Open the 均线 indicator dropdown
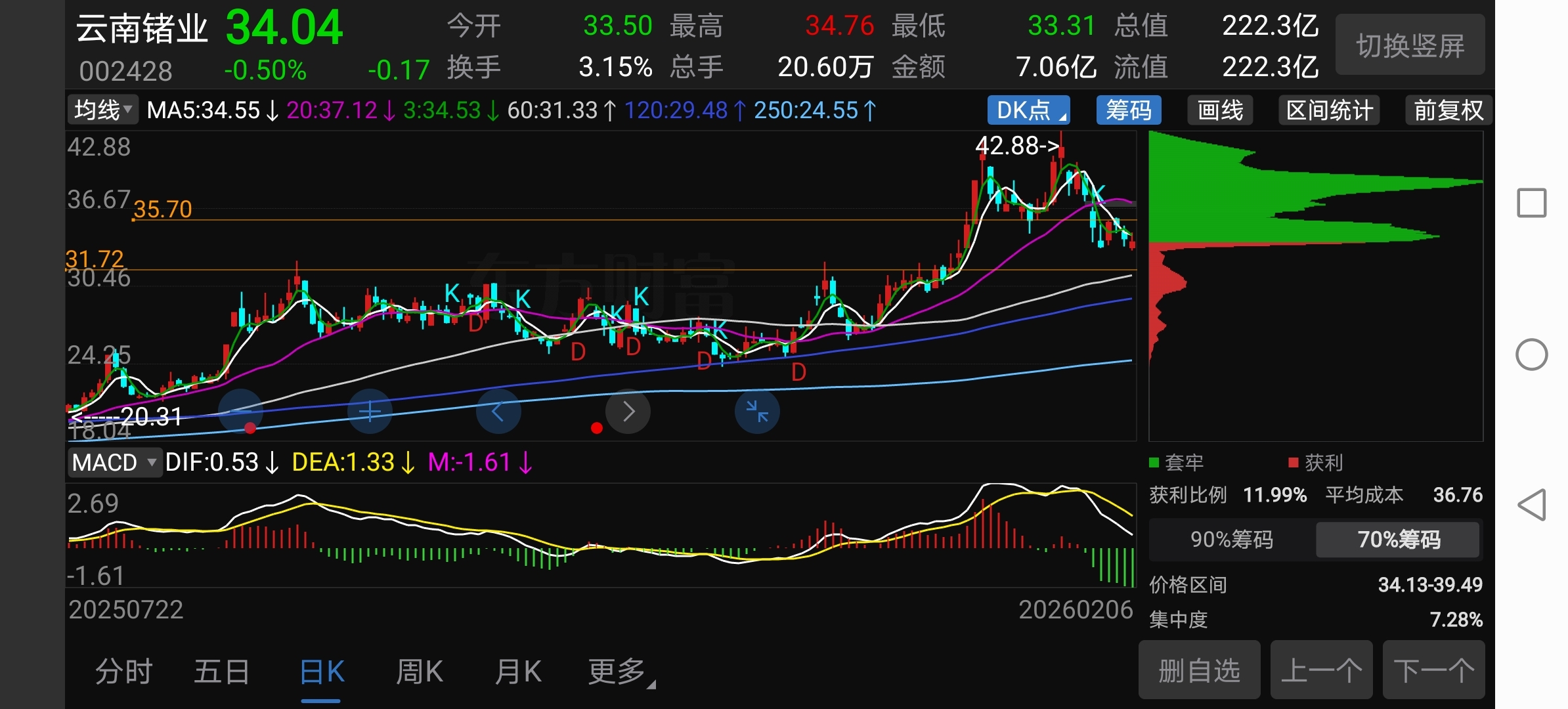 102,110
